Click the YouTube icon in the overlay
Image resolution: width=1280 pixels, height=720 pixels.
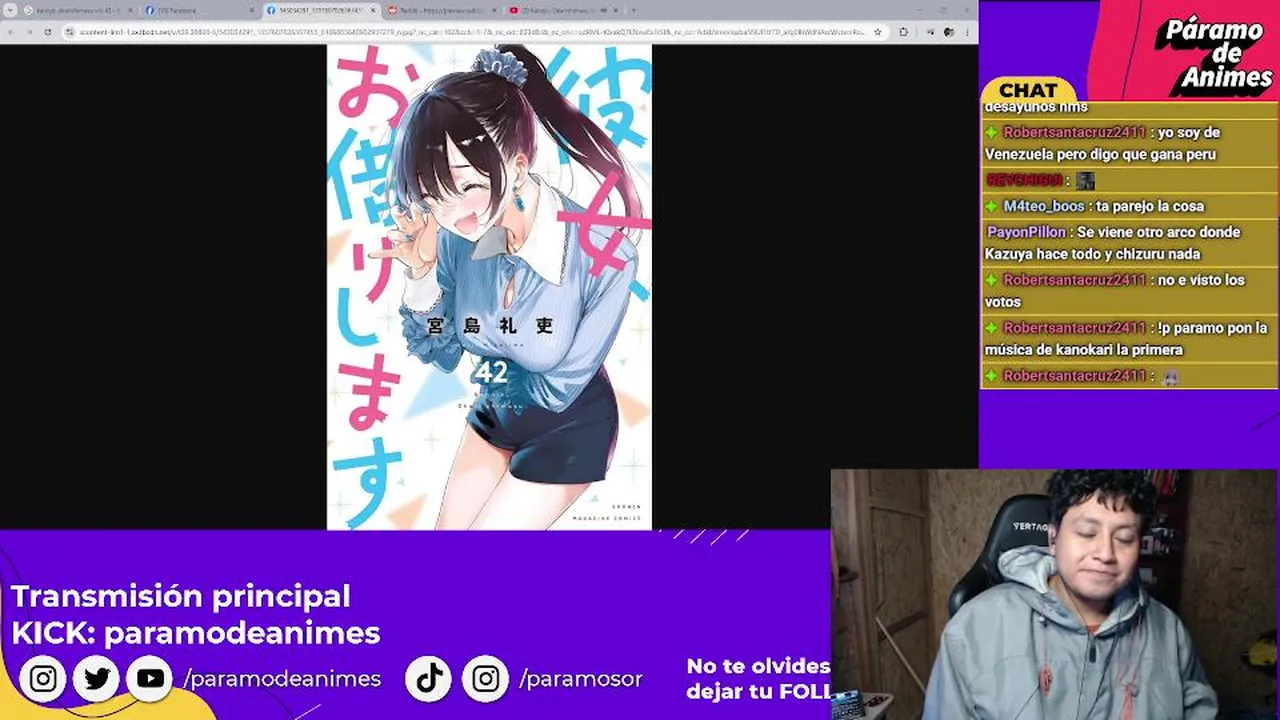pyautogui.click(x=151, y=679)
